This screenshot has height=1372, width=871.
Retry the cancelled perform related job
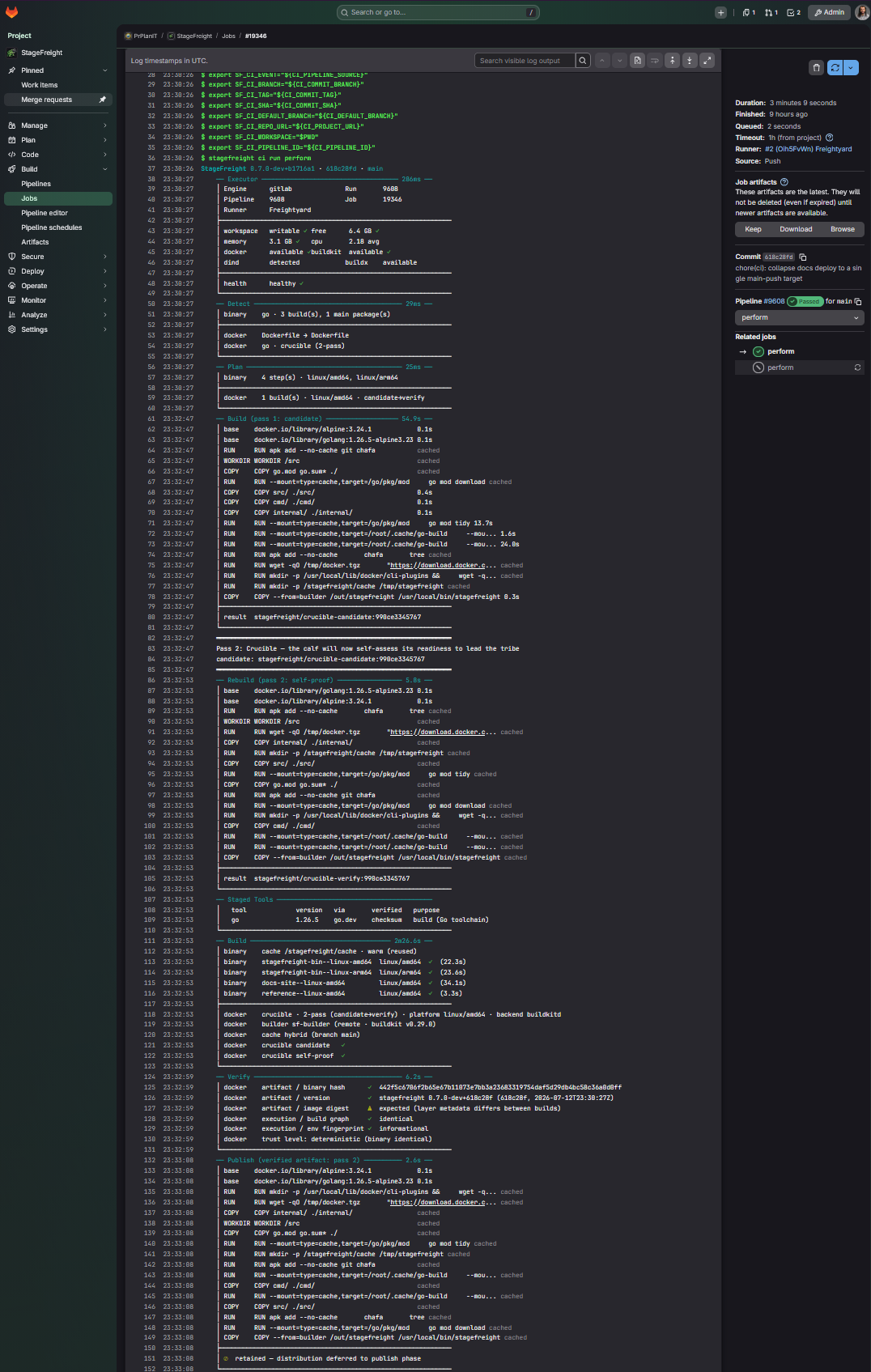click(857, 367)
